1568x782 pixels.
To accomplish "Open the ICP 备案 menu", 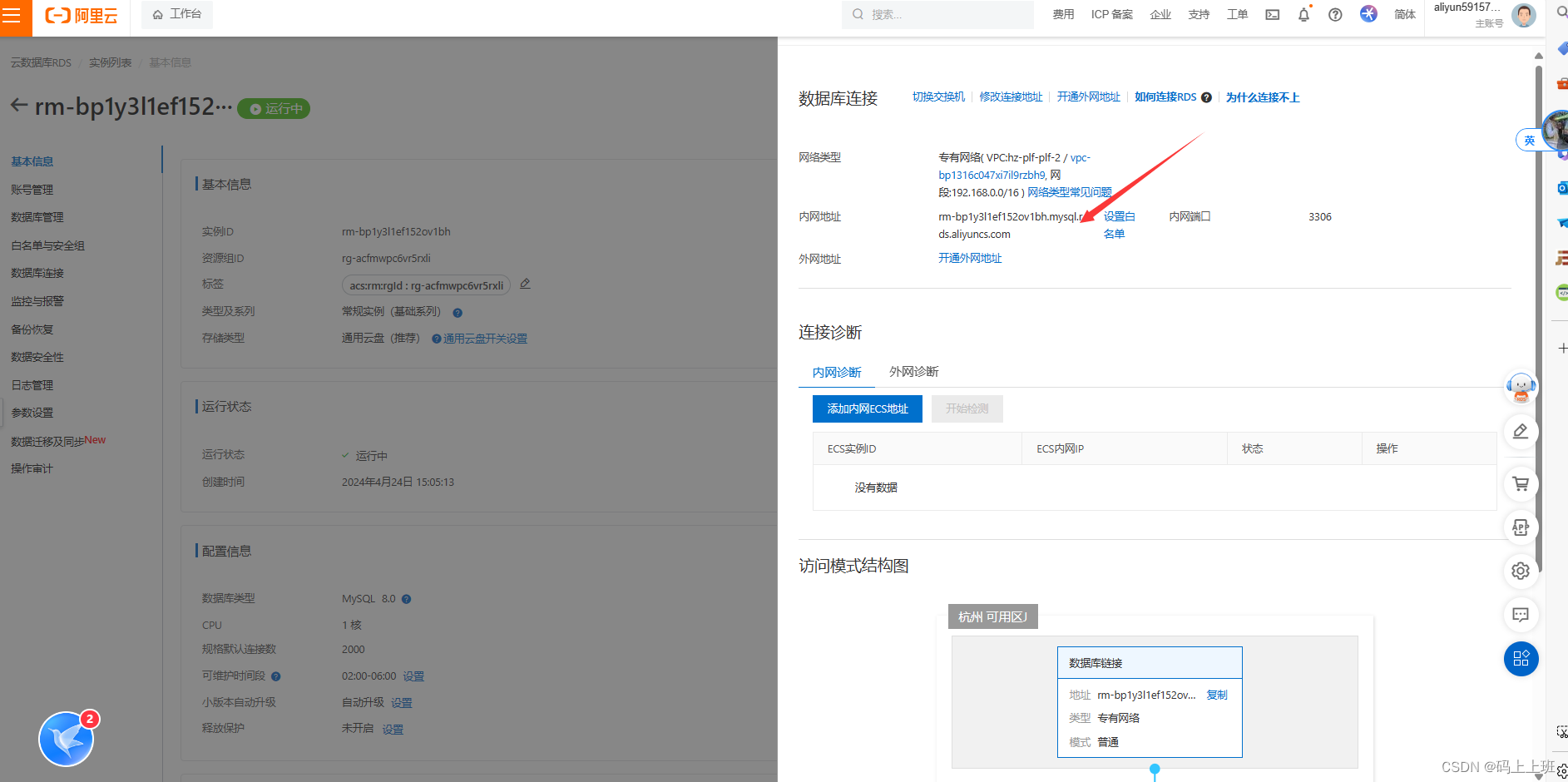I will click(x=1112, y=14).
